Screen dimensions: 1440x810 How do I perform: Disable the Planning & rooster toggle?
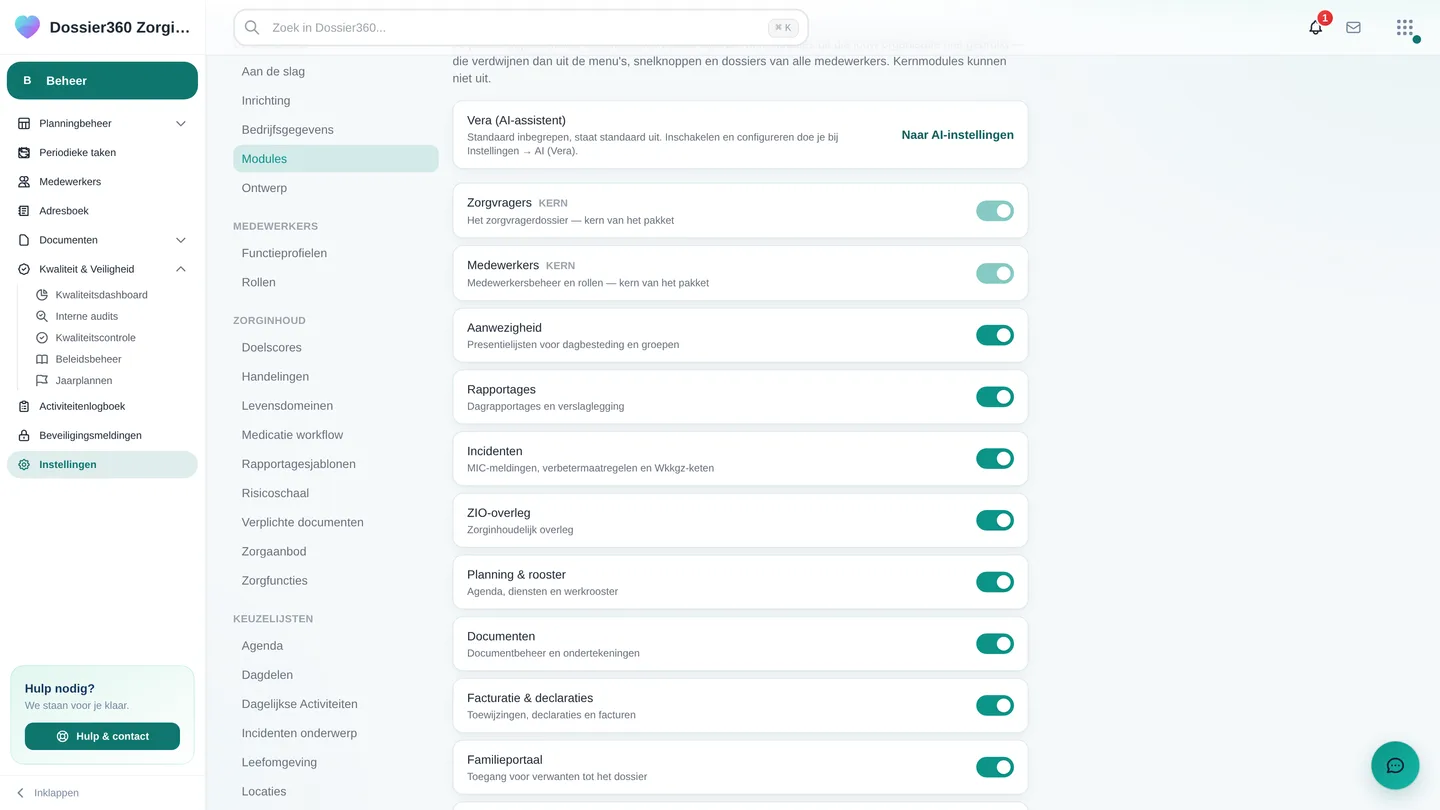click(x=995, y=582)
